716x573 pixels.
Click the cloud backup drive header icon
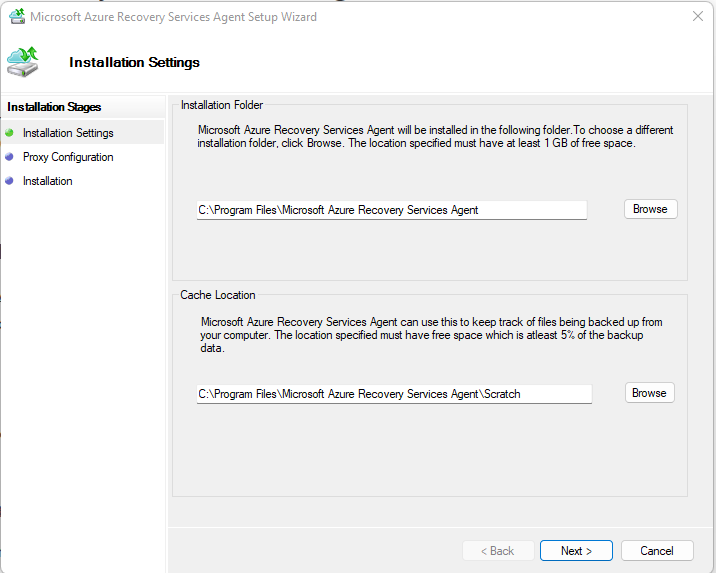click(x=23, y=62)
